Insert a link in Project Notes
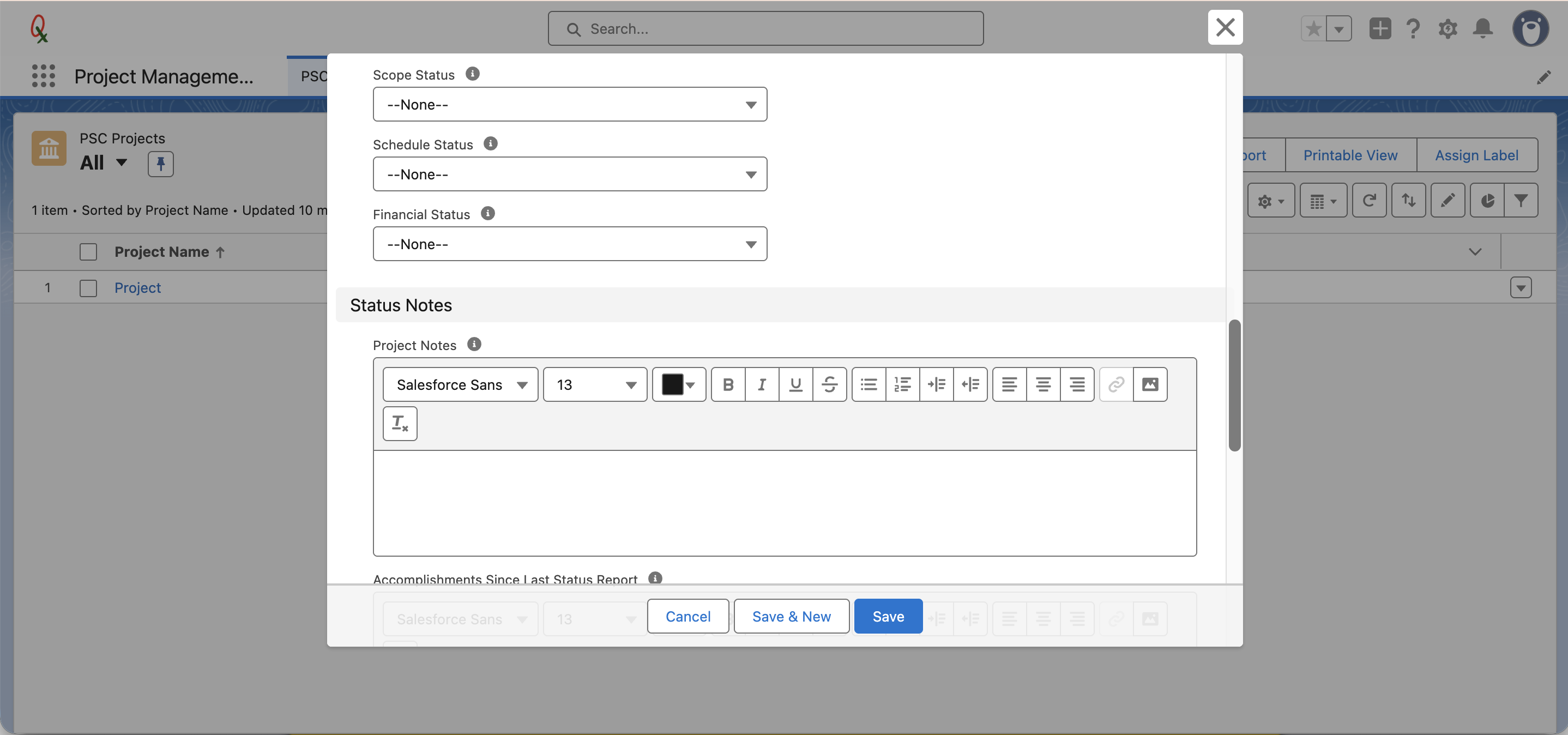The height and width of the screenshot is (735, 1568). [1117, 384]
